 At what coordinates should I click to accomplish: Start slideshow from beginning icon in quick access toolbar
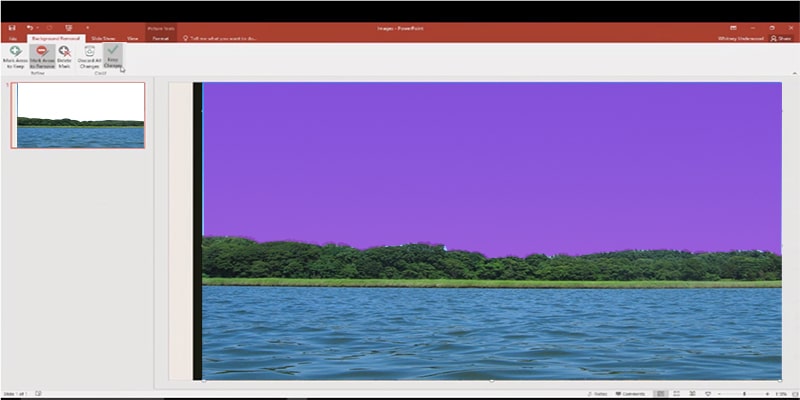pos(69,28)
